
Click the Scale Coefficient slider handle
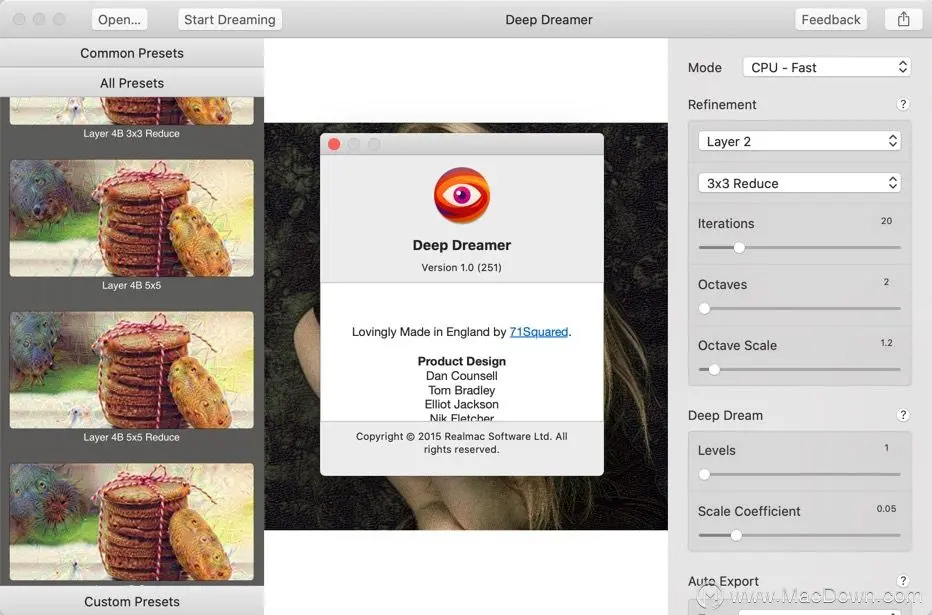click(736, 535)
